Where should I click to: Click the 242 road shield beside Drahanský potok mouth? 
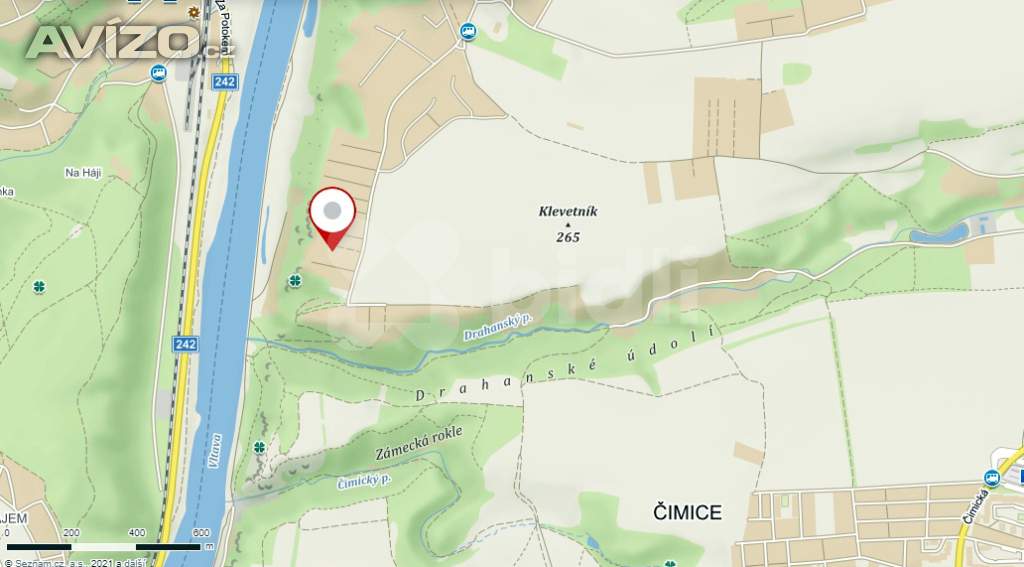pos(185,344)
